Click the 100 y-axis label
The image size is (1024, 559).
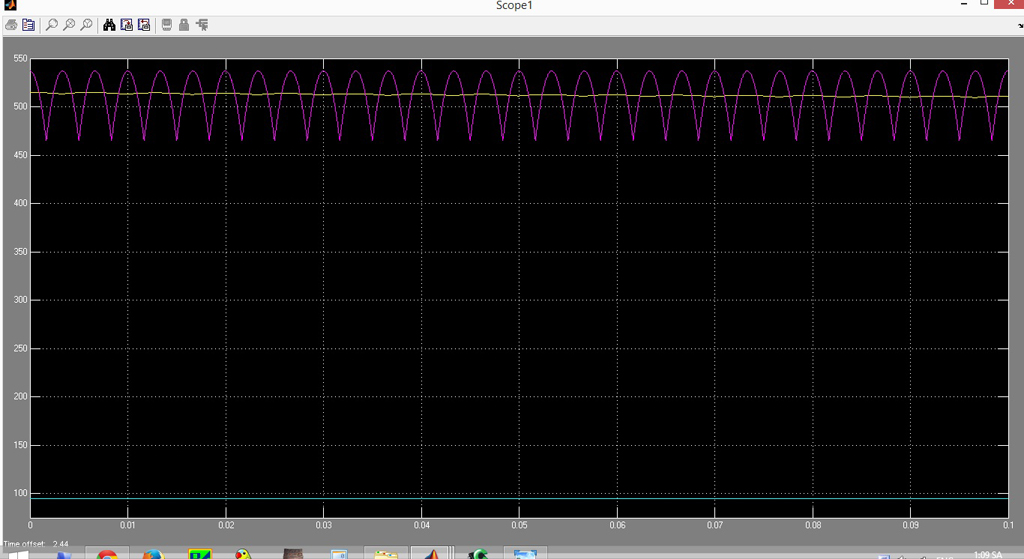point(20,493)
